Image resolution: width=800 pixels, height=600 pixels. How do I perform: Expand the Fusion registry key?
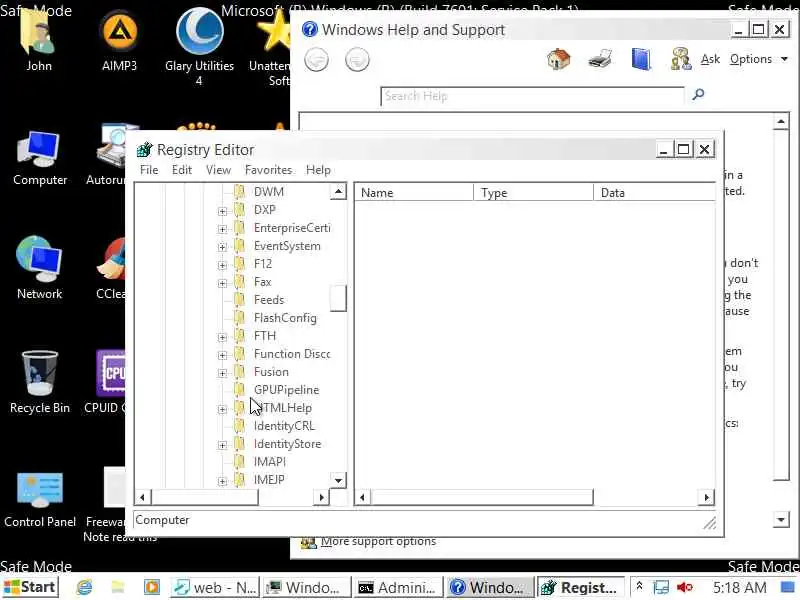point(222,373)
